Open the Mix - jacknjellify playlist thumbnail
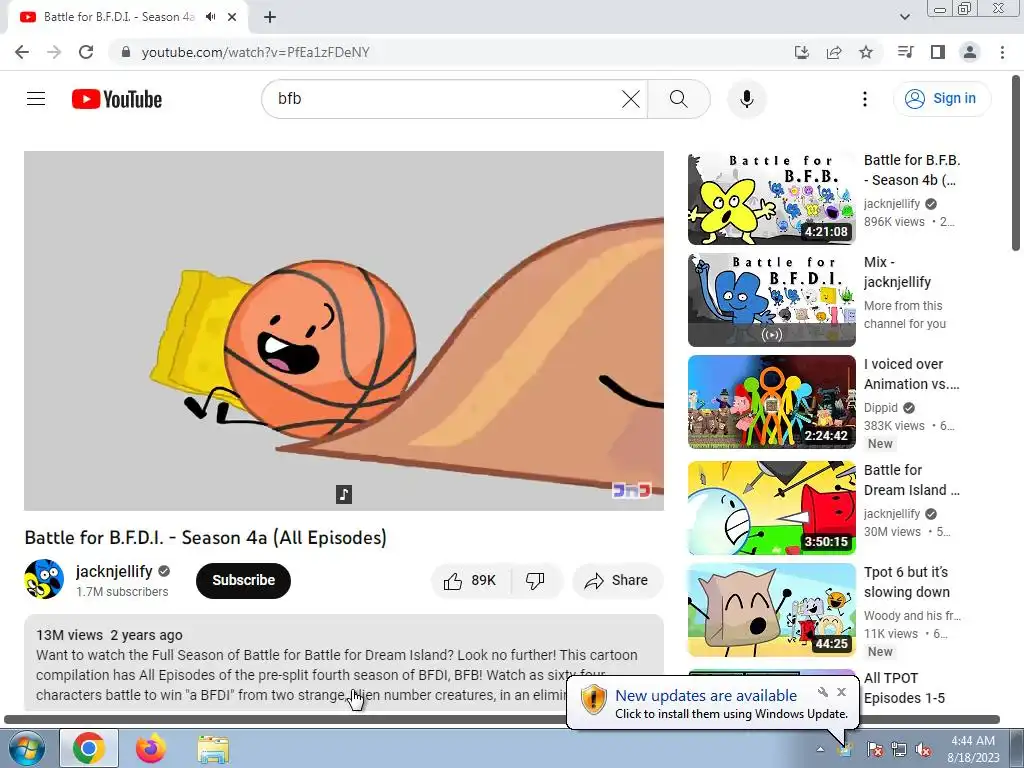The image size is (1024, 768). tap(771, 300)
